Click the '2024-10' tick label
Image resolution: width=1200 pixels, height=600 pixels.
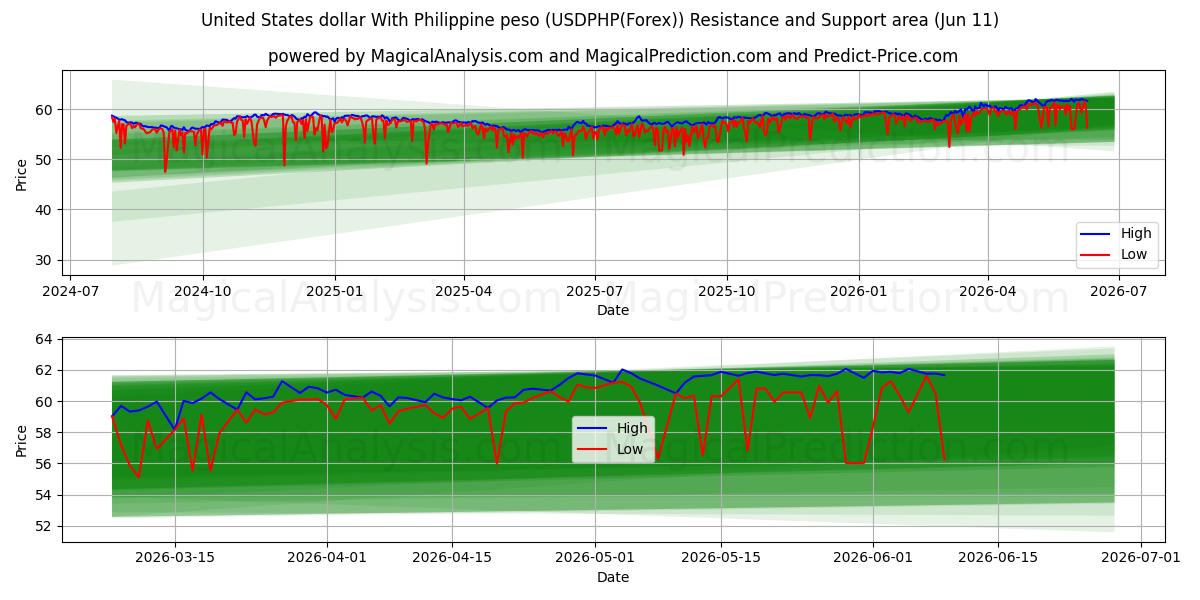203,291
